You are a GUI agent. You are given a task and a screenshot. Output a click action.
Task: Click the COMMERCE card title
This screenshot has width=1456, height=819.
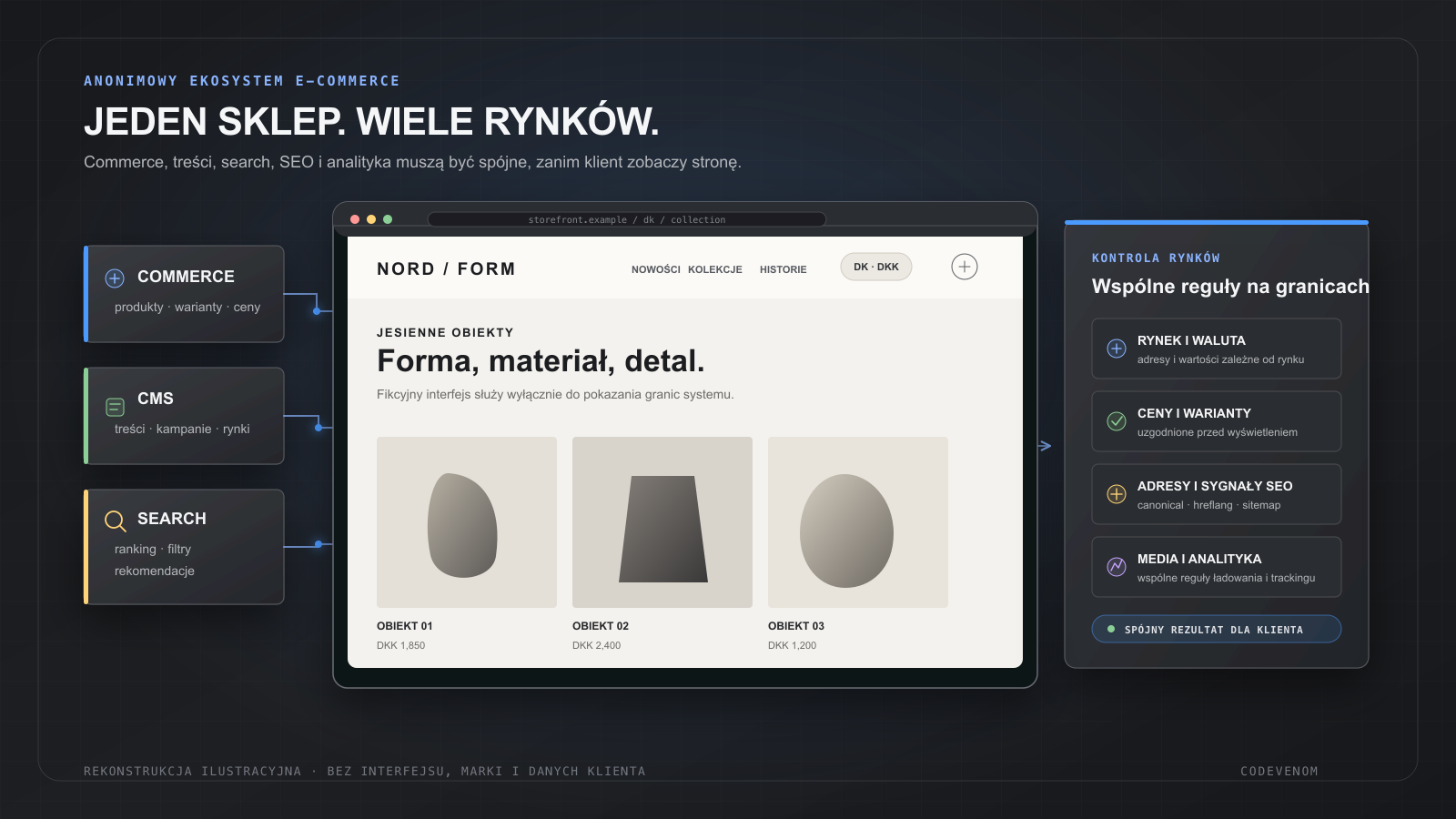[186, 277]
